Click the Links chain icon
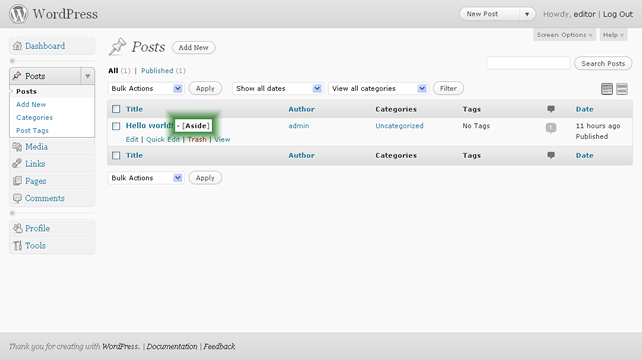 coord(17,163)
